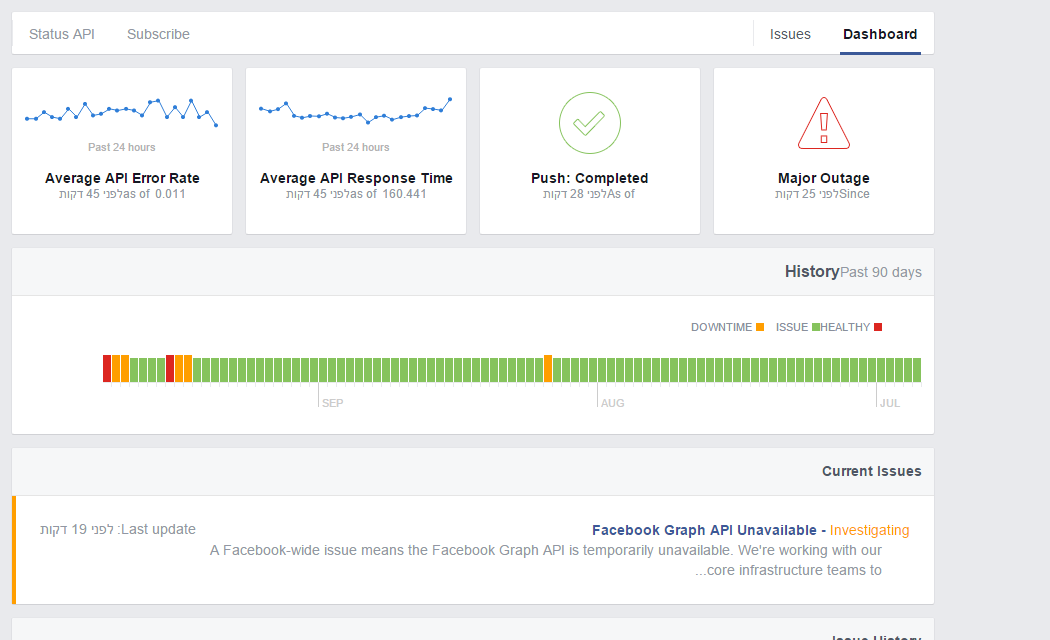
Task: Click the Investigating status label
Action: point(869,530)
